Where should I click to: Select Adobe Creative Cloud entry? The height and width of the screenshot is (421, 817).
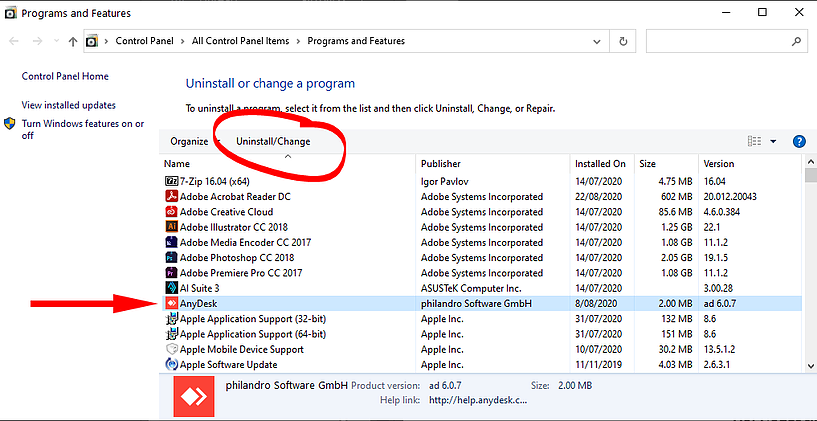coord(226,212)
